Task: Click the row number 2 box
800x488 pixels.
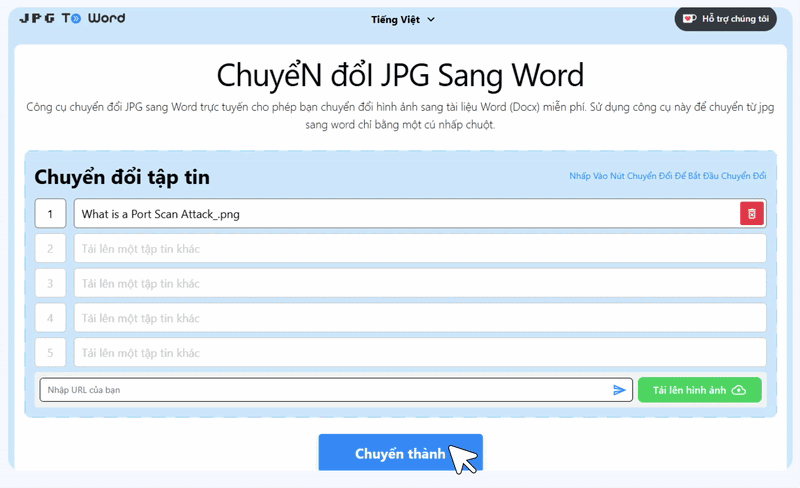Action: tap(50, 249)
